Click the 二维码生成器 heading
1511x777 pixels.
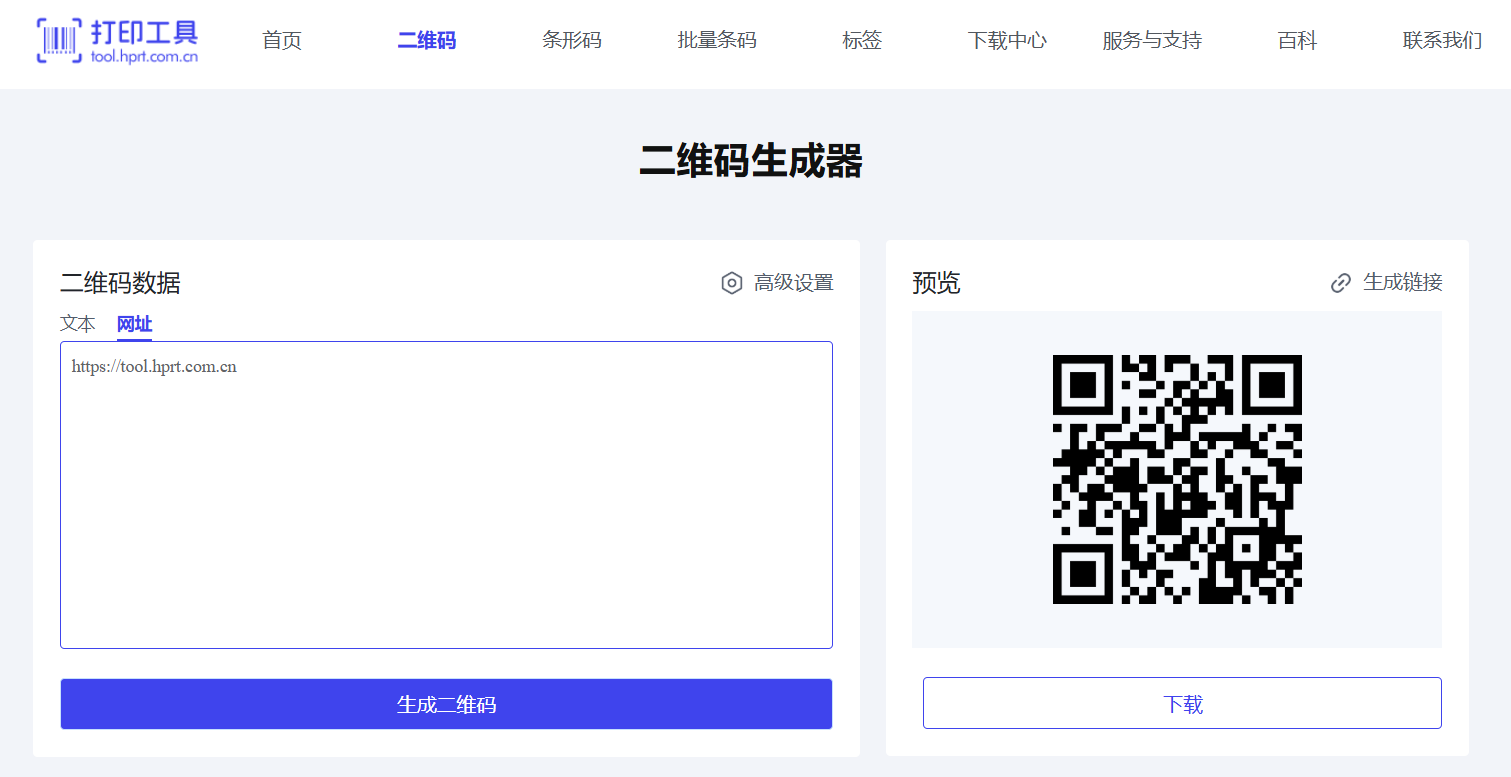751,161
